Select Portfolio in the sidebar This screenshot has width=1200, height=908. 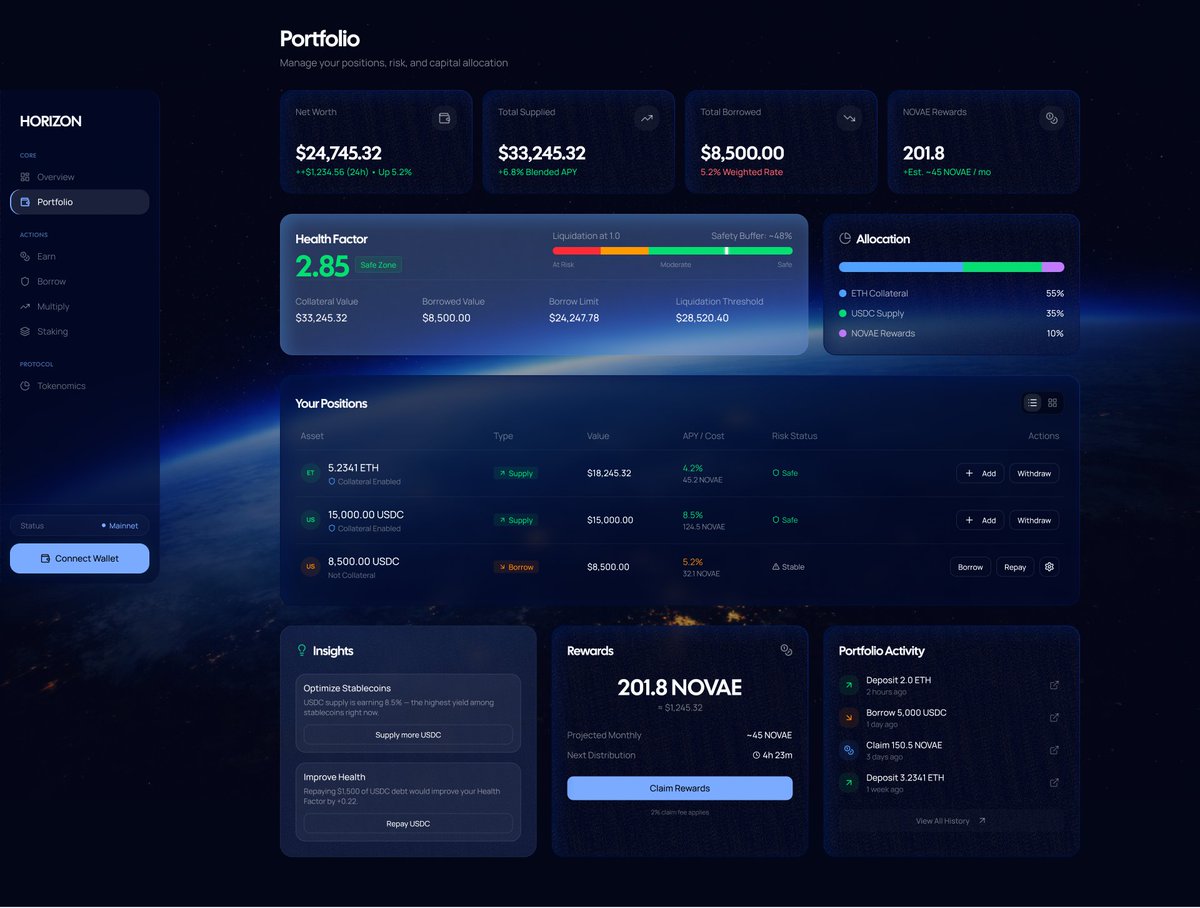pyautogui.click(x=80, y=202)
